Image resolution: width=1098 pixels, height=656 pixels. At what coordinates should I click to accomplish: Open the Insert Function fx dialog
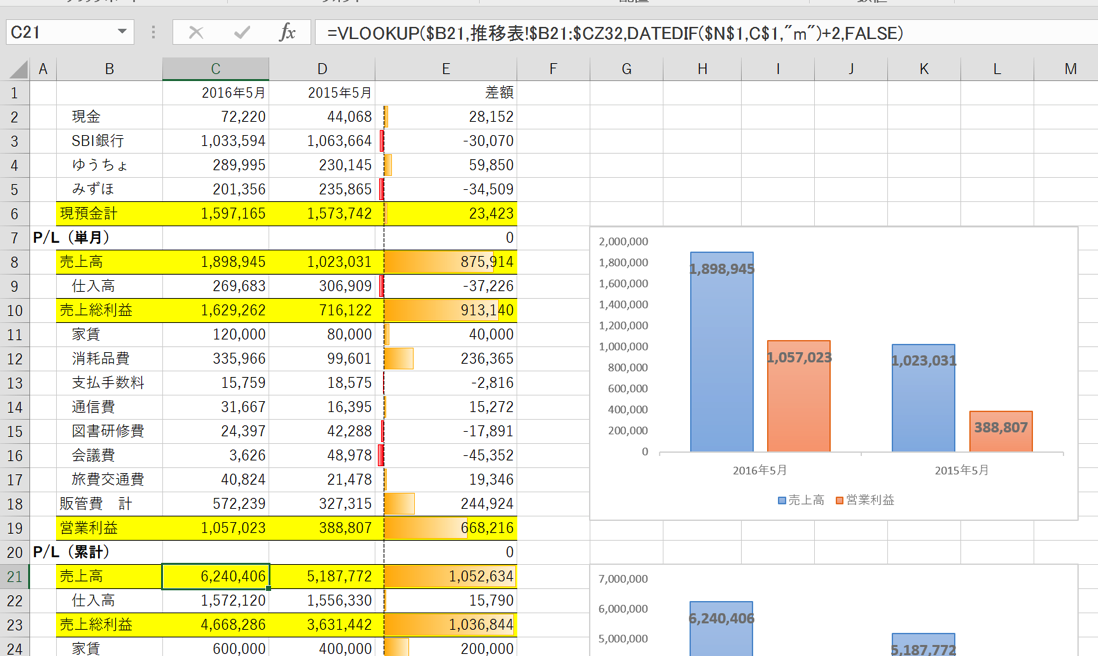[287, 32]
